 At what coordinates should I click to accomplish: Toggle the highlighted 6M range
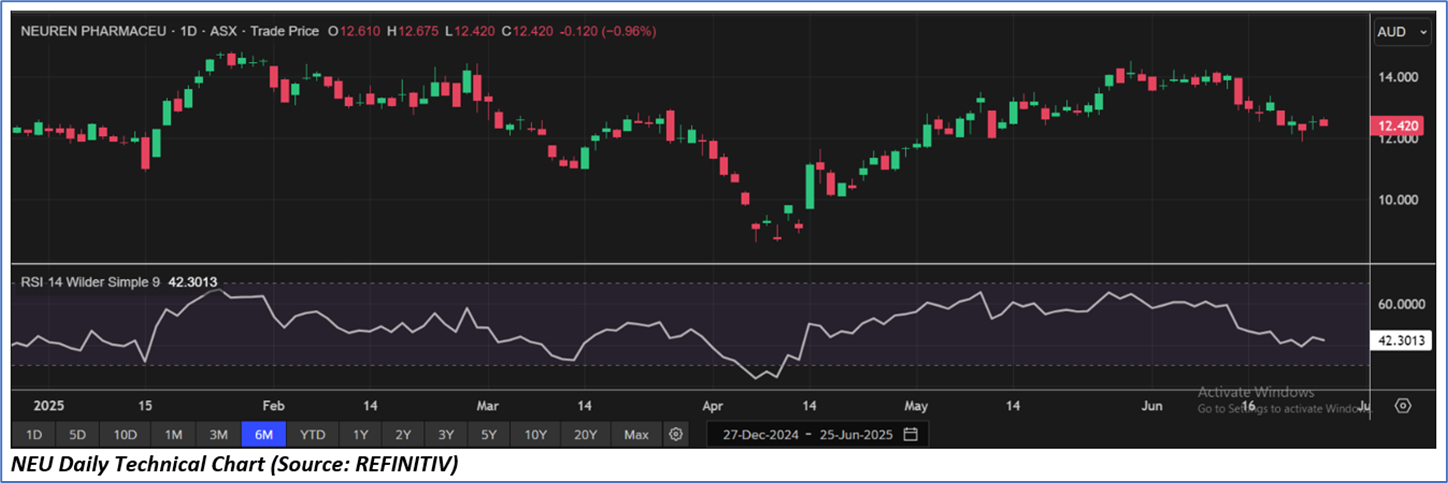tap(264, 434)
